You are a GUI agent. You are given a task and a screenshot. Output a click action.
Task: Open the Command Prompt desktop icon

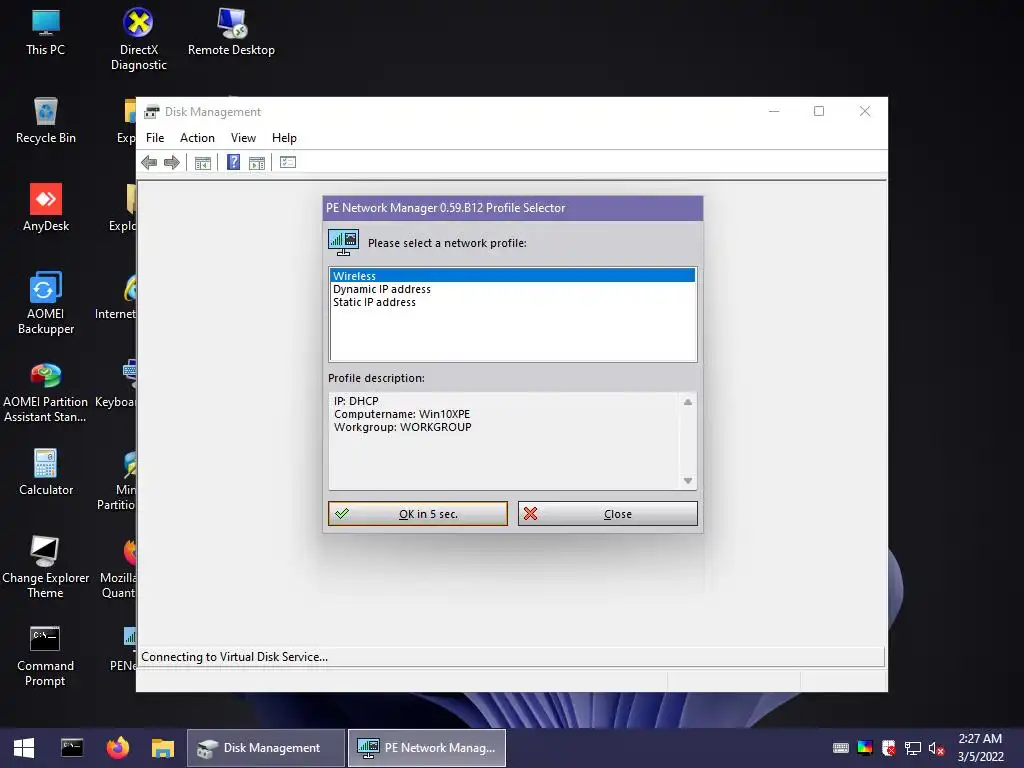[x=45, y=656]
